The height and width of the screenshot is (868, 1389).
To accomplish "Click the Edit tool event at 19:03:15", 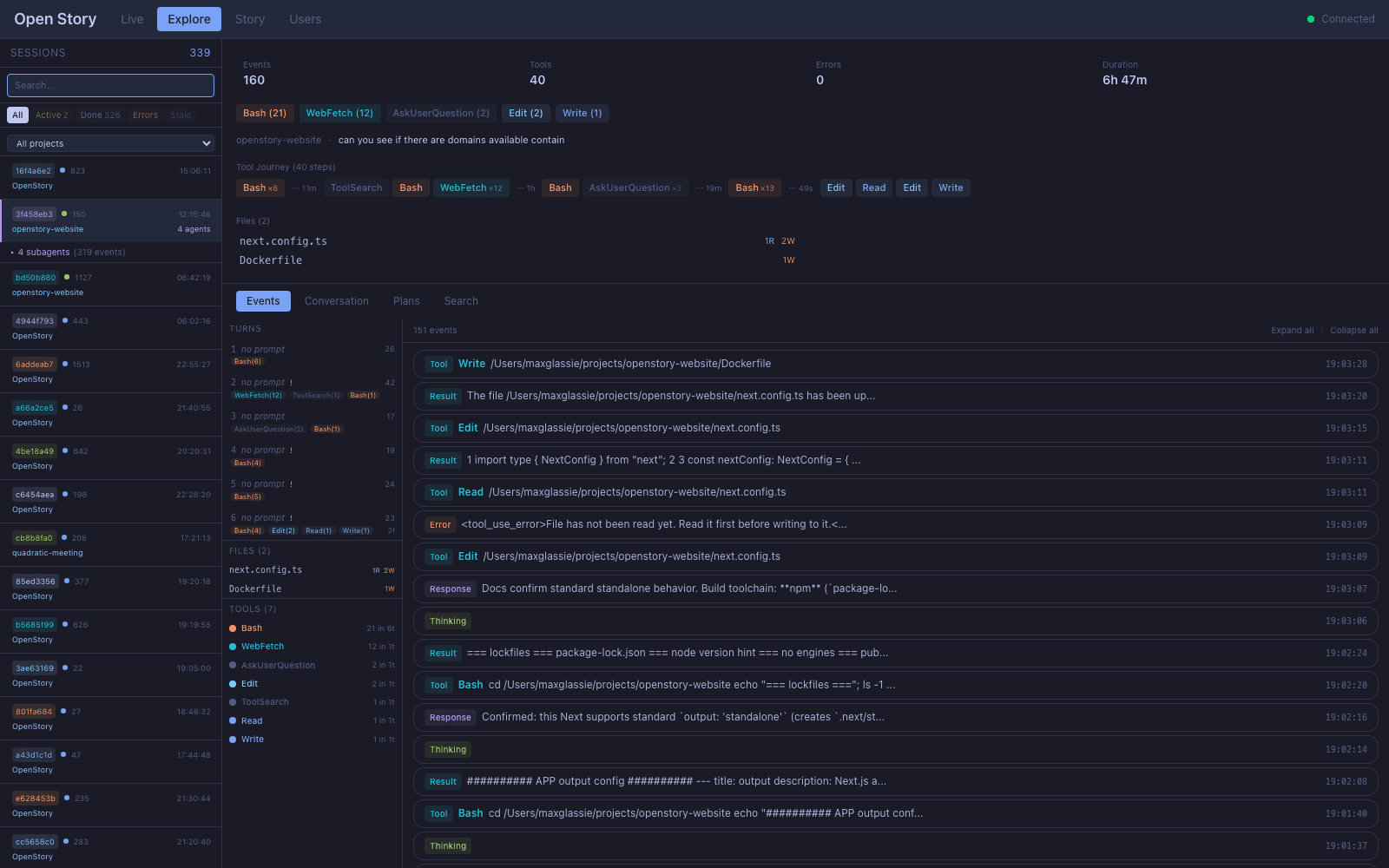I will [x=895, y=428].
